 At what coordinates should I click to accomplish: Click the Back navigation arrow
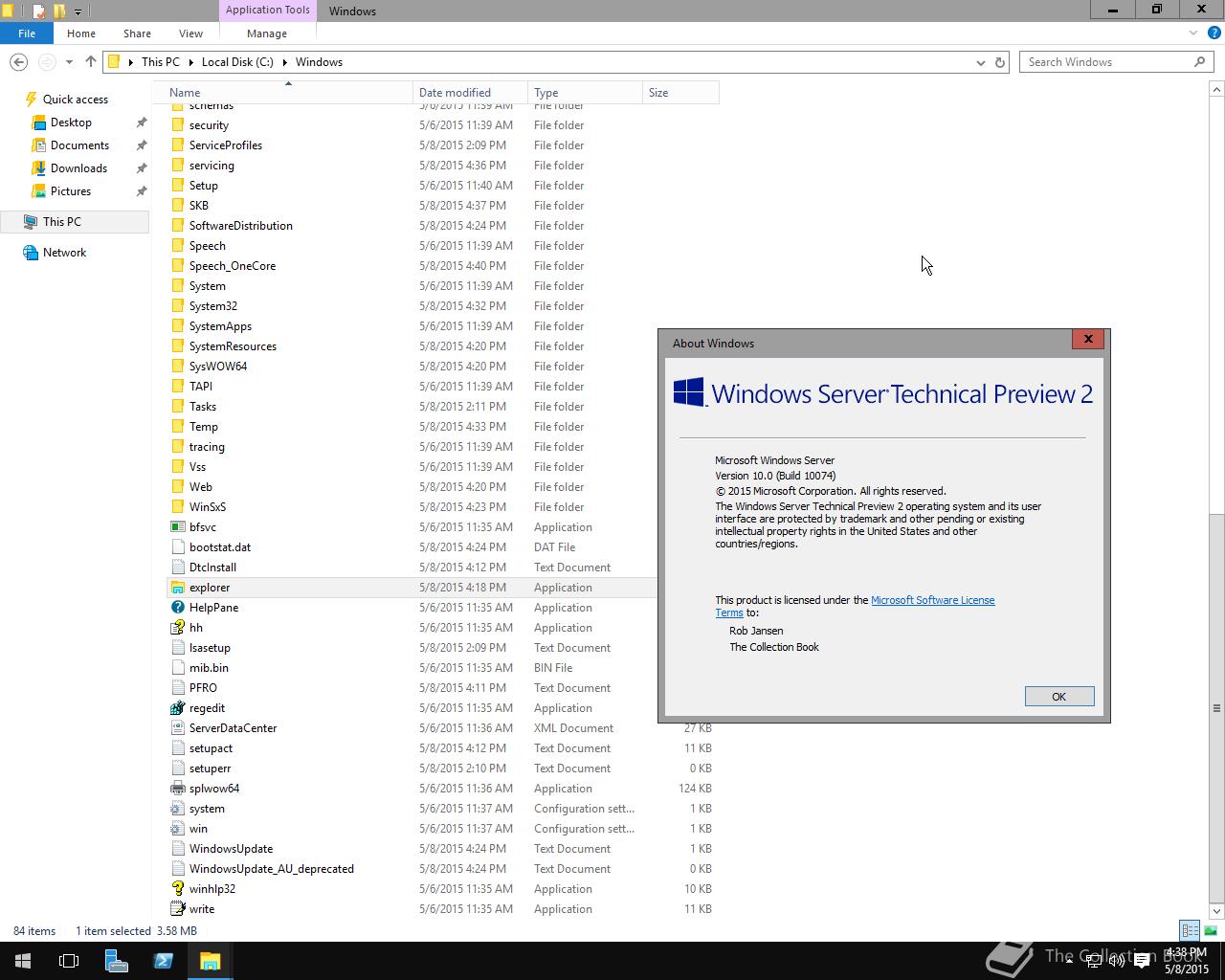(18, 62)
